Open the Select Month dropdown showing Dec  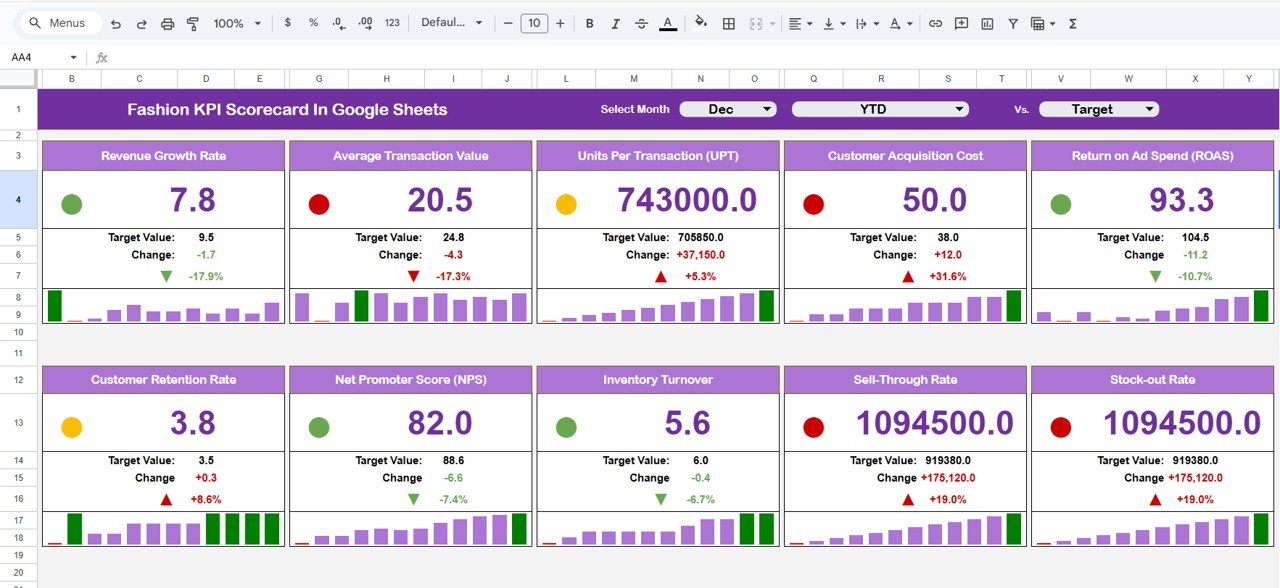[728, 109]
